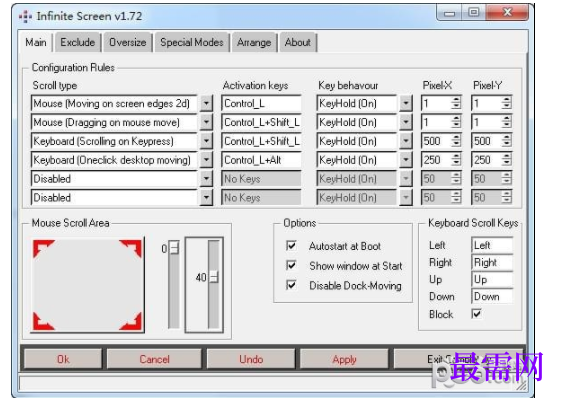Screen dimensions: 562x398
Task: Click the Pixel-Y 250 stepper
Action: click(506, 160)
